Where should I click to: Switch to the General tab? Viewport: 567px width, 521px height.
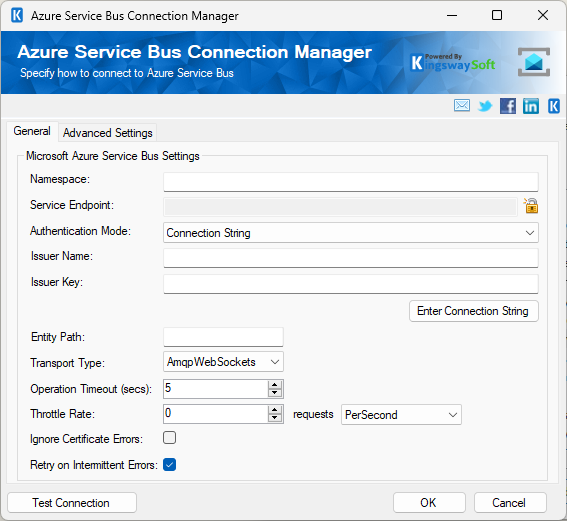[x=32, y=131]
